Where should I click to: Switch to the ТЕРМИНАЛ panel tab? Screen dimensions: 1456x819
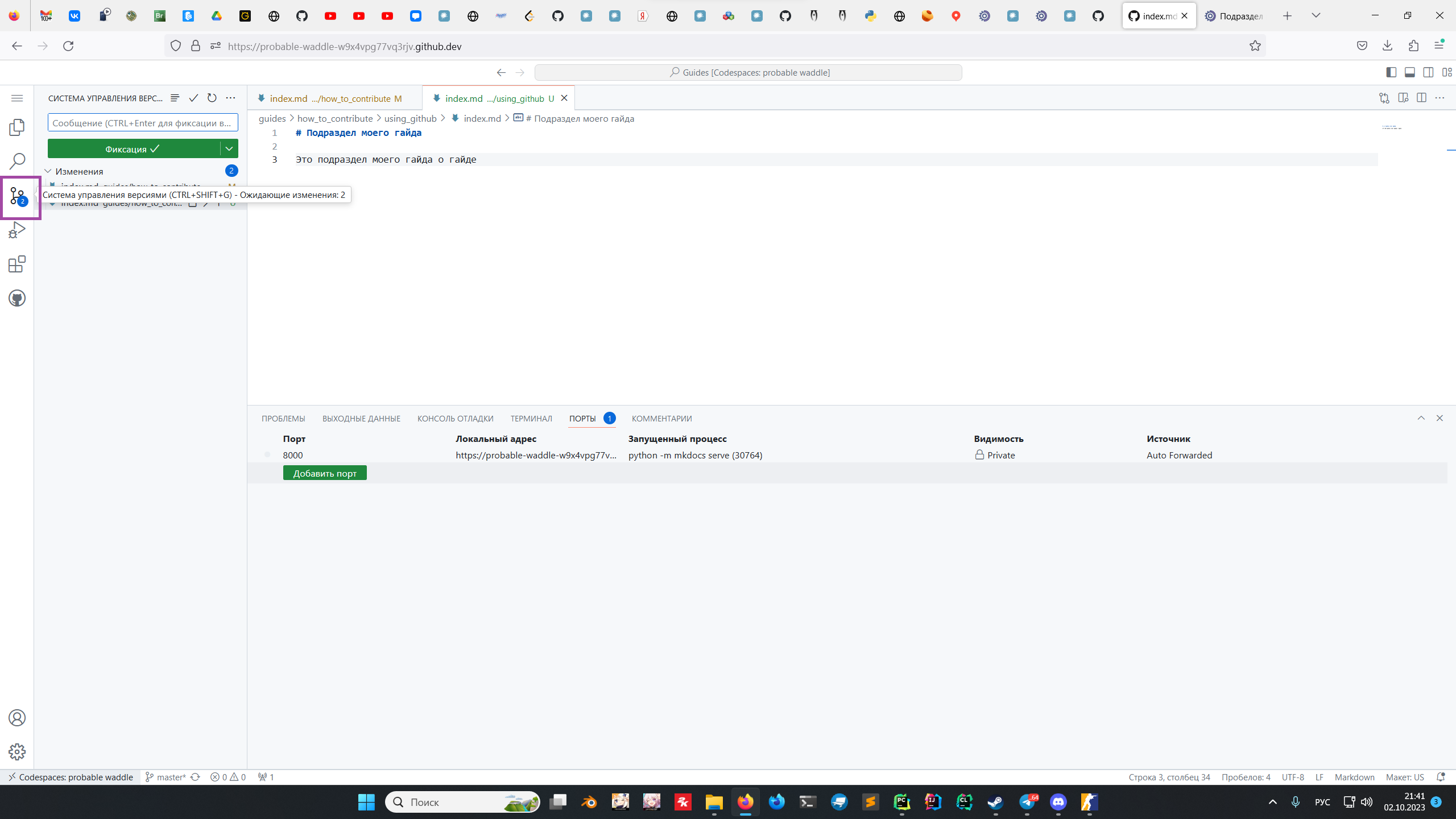531,419
